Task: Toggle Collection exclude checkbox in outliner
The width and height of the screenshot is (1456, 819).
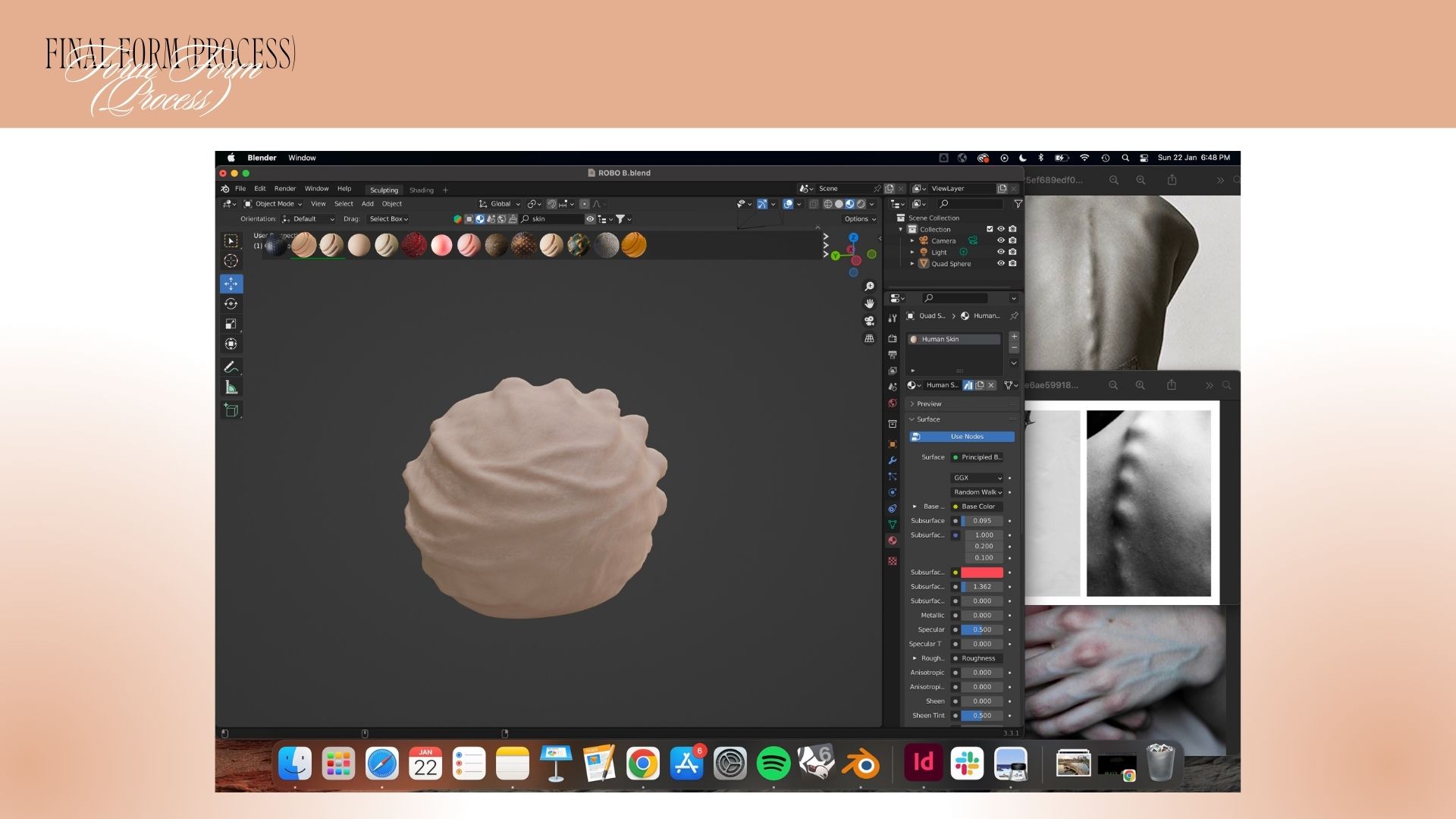Action: (990, 229)
